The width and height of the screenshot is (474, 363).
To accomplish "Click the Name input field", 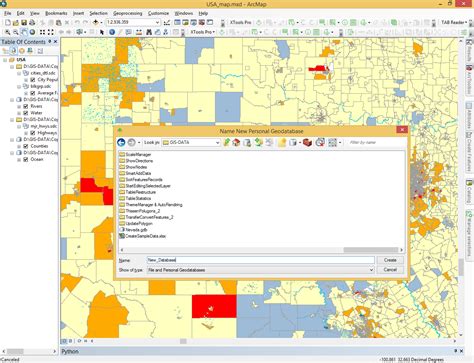I will point(261,260).
